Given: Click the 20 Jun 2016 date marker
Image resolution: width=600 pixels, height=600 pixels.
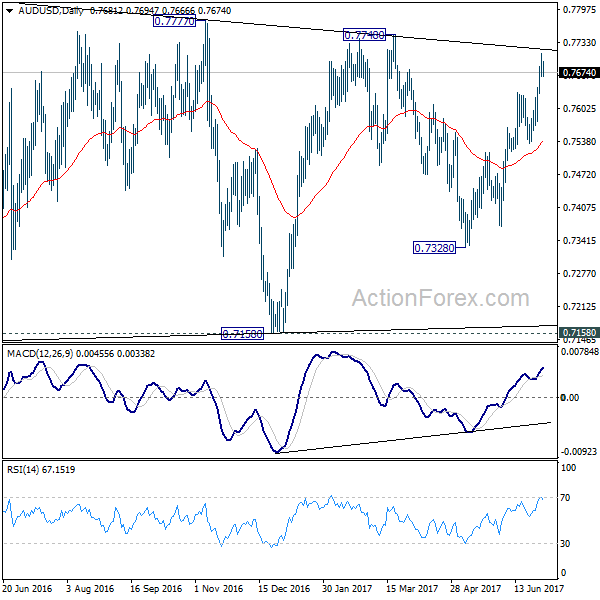Looking at the screenshot, I should 27,589.
